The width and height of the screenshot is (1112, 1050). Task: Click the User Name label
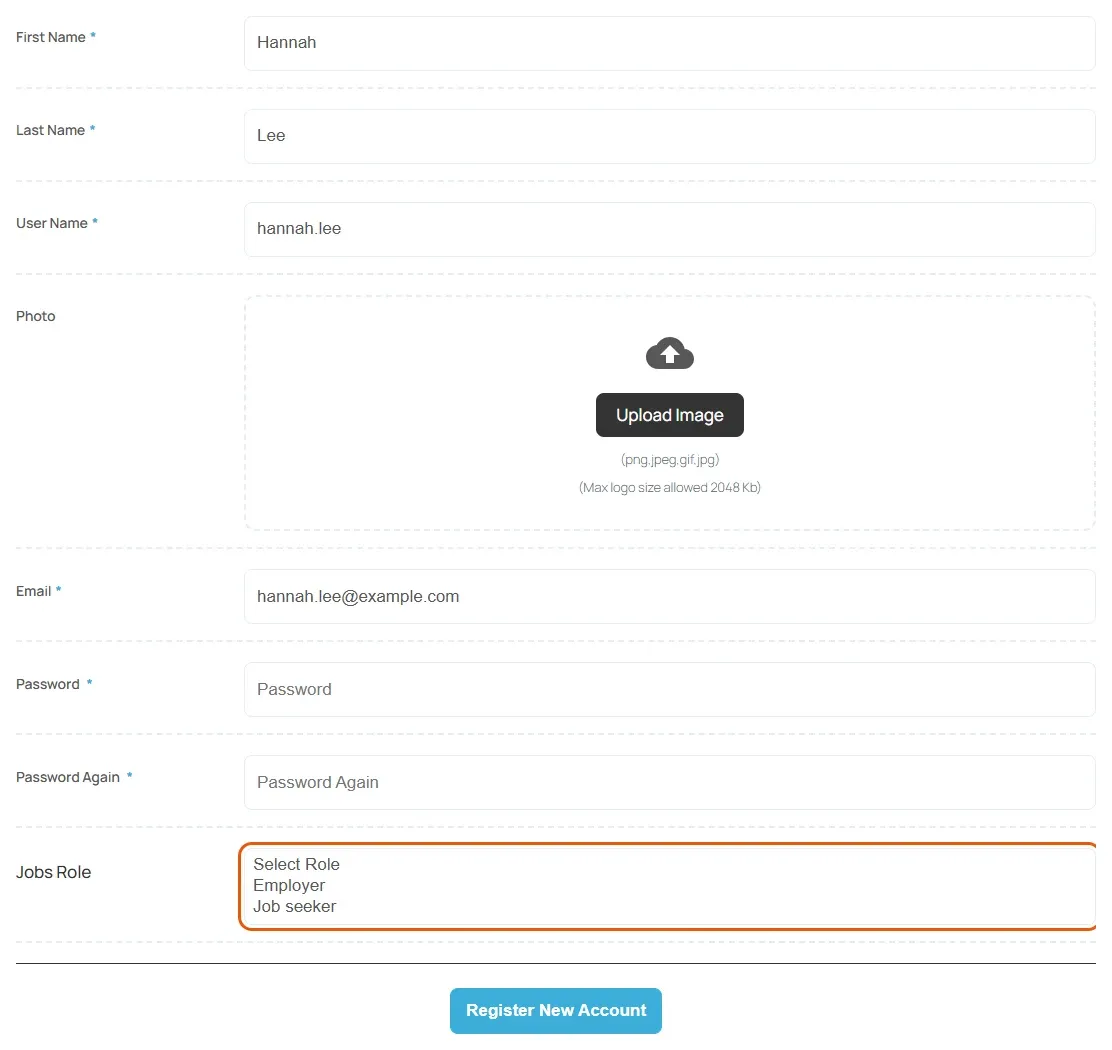pyautogui.click(x=52, y=223)
